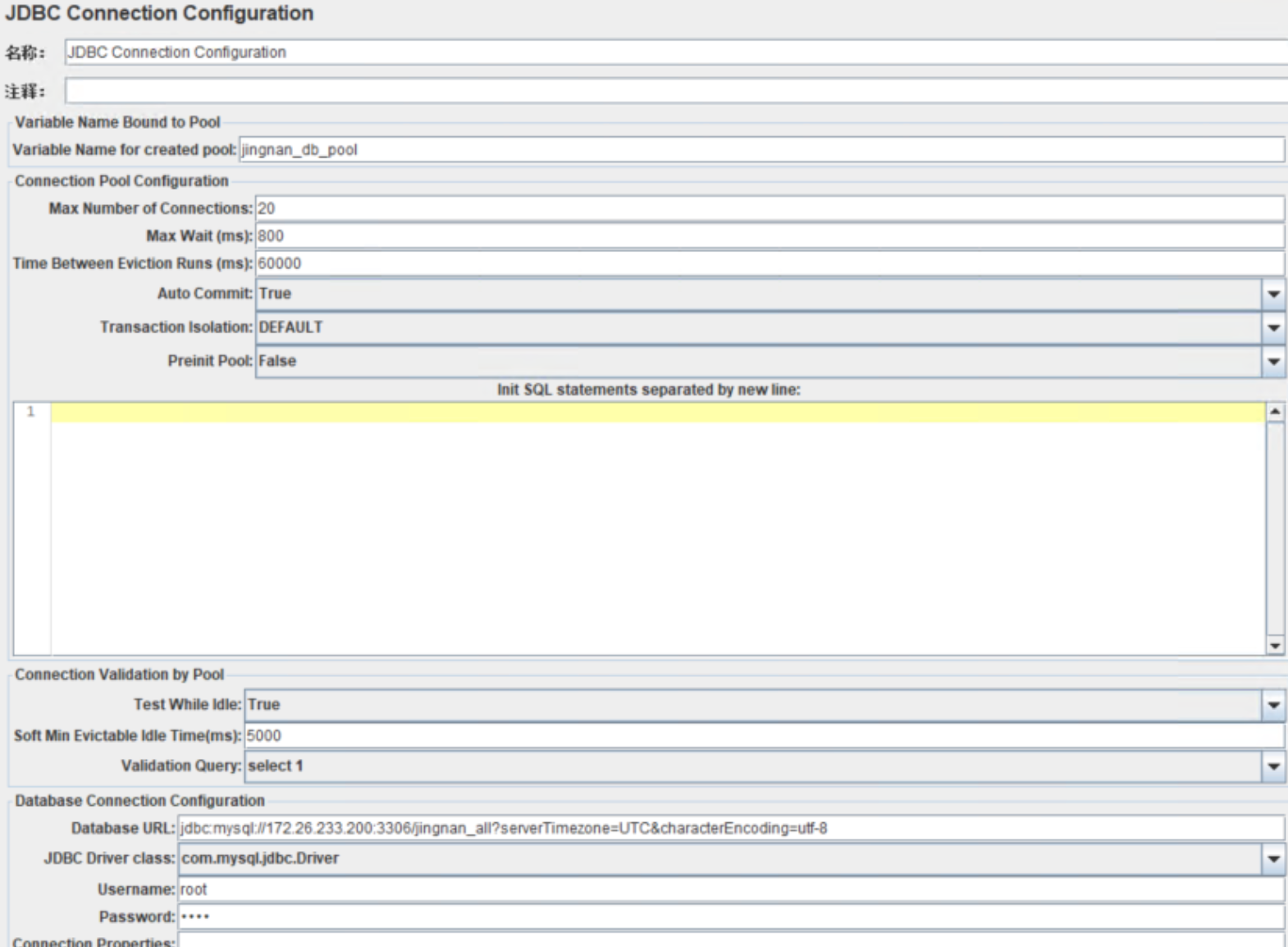This screenshot has width=1288, height=947.
Task: Click line 1 of the Init SQL statements editor
Action: pyautogui.click(x=658, y=412)
